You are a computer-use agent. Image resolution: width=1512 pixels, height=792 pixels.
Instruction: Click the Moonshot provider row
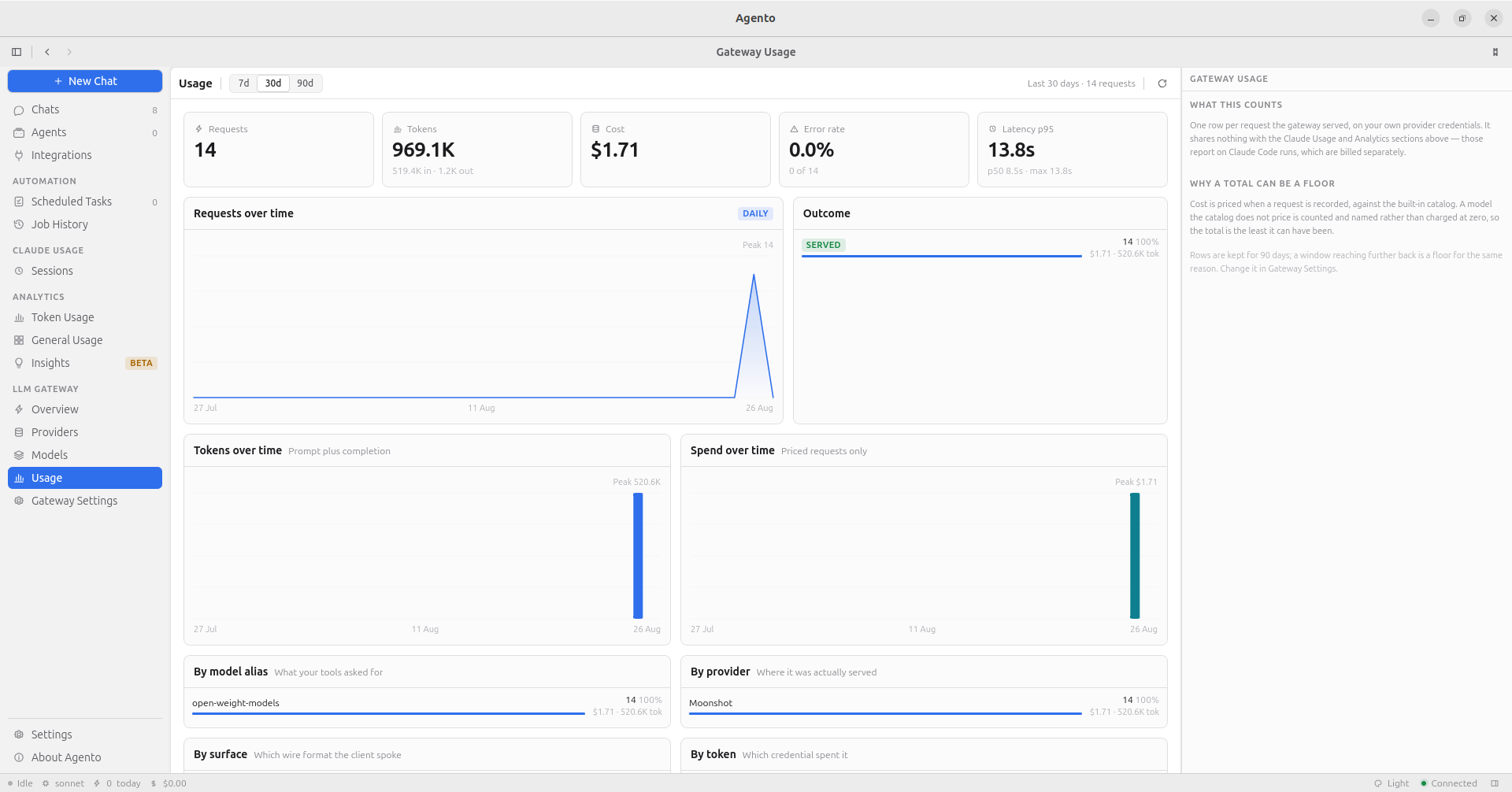pos(924,706)
